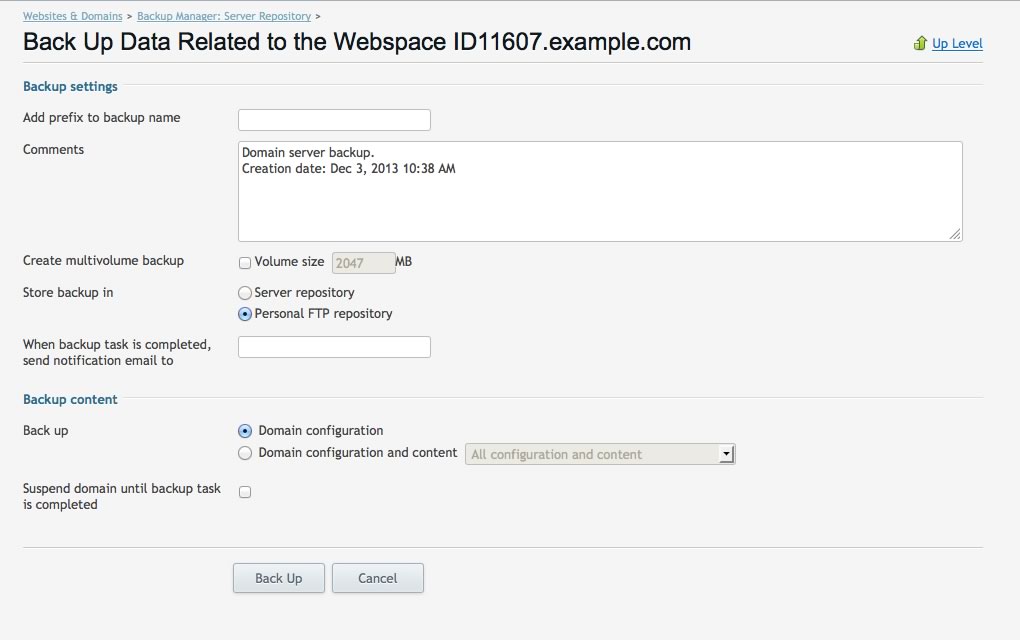Check Suspend domain until backup completes

pos(245,492)
